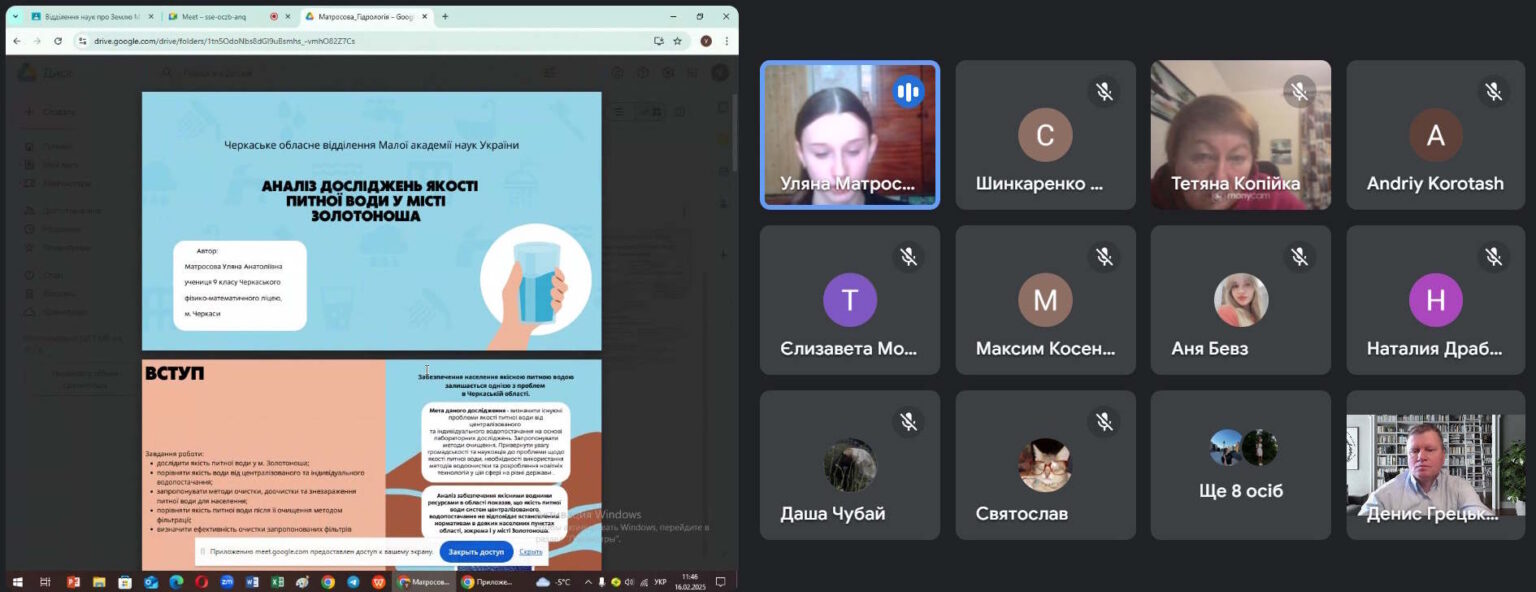The width and height of the screenshot is (1536, 592).
Task: Open site information icon in address bar
Action: pos(84,41)
